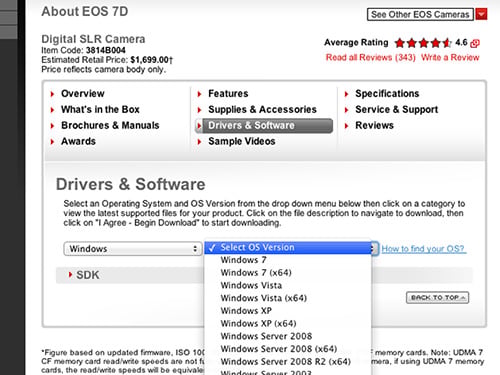Click the About EOS 7D heading
The width and height of the screenshot is (500, 375).
[x=85, y=12]
